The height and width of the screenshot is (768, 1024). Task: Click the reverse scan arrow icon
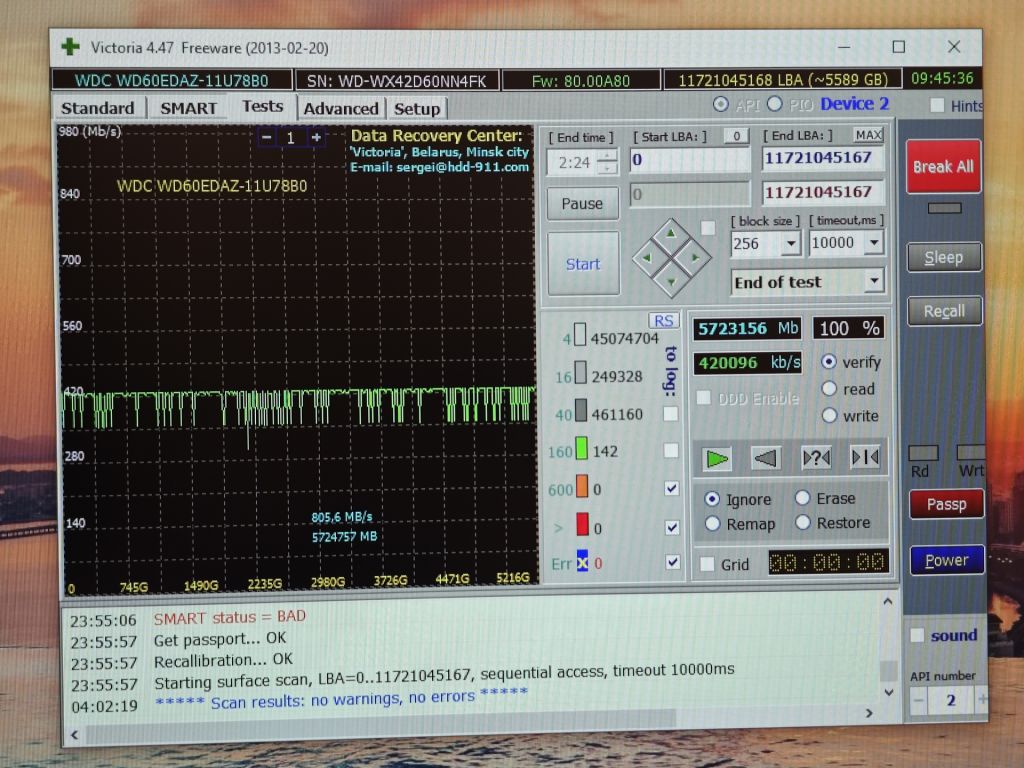tap(765, 458)
